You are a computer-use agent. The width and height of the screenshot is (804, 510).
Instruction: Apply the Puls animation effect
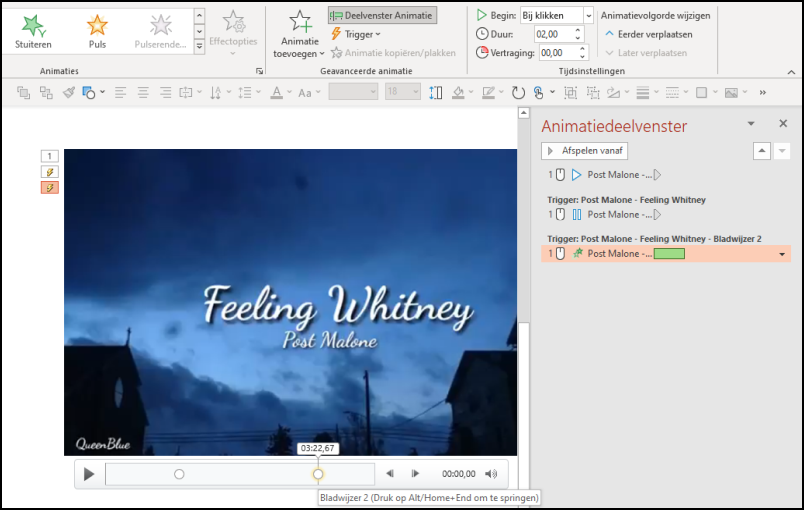[97, 31]
